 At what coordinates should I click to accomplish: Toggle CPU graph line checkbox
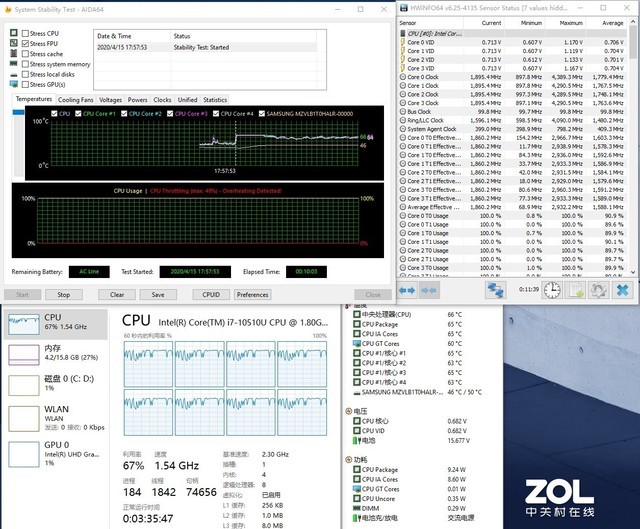(54, 113)
